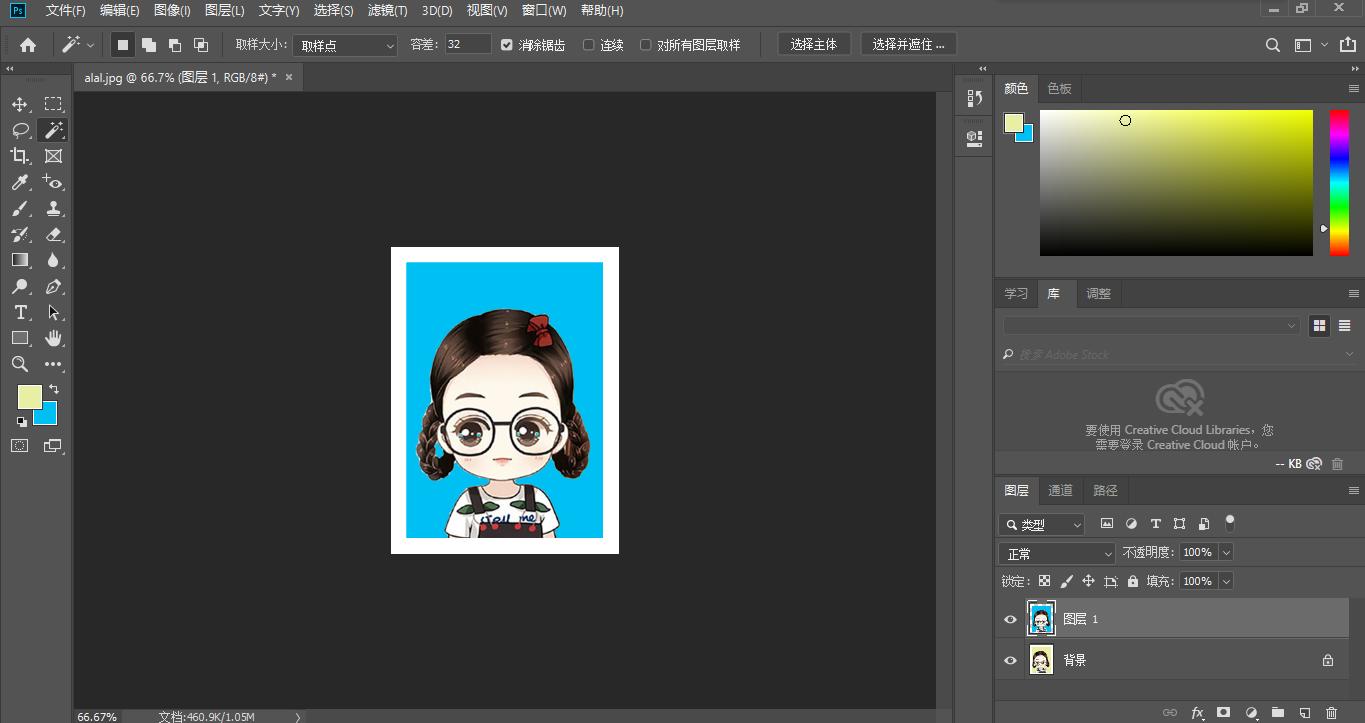Select the Lasso tool
The image size is (1365, 723).
(20, 130)
